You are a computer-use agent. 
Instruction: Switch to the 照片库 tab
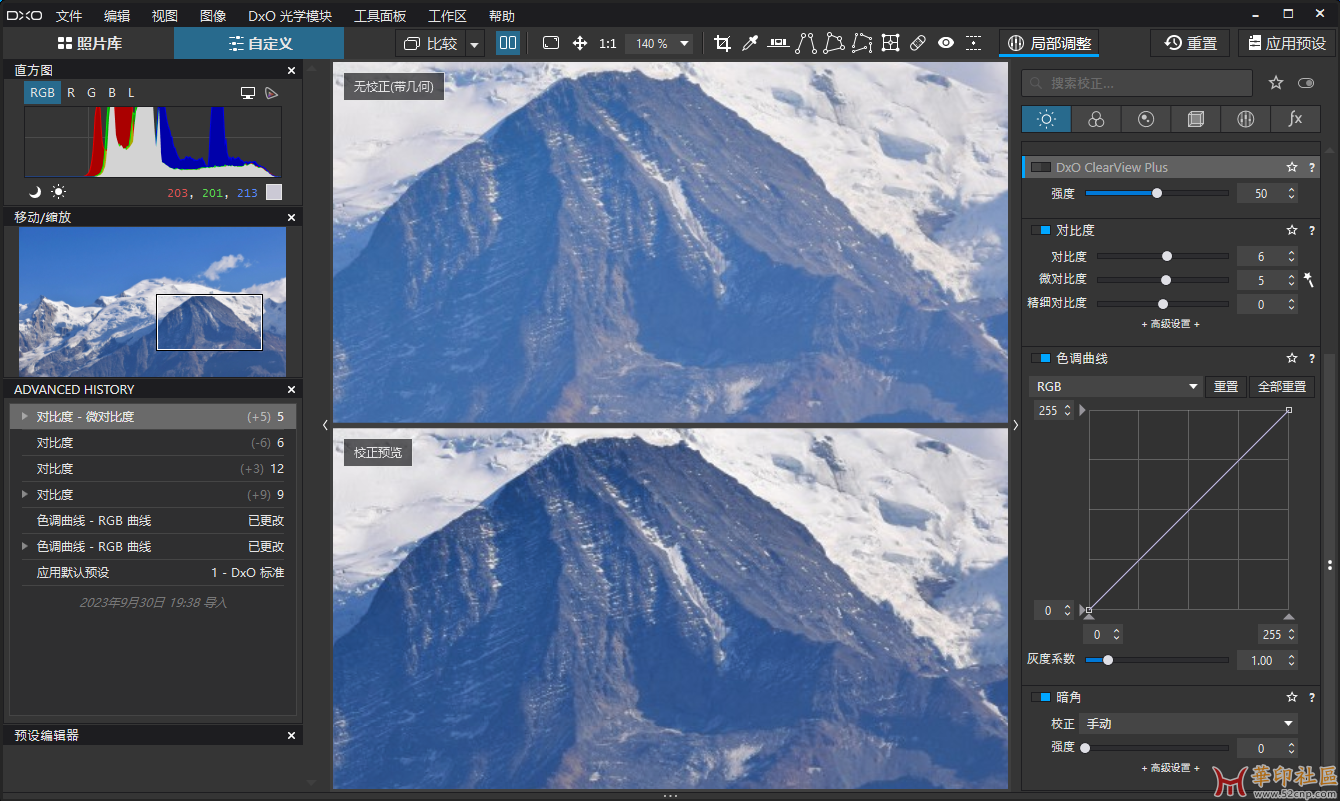pos(89,44)
